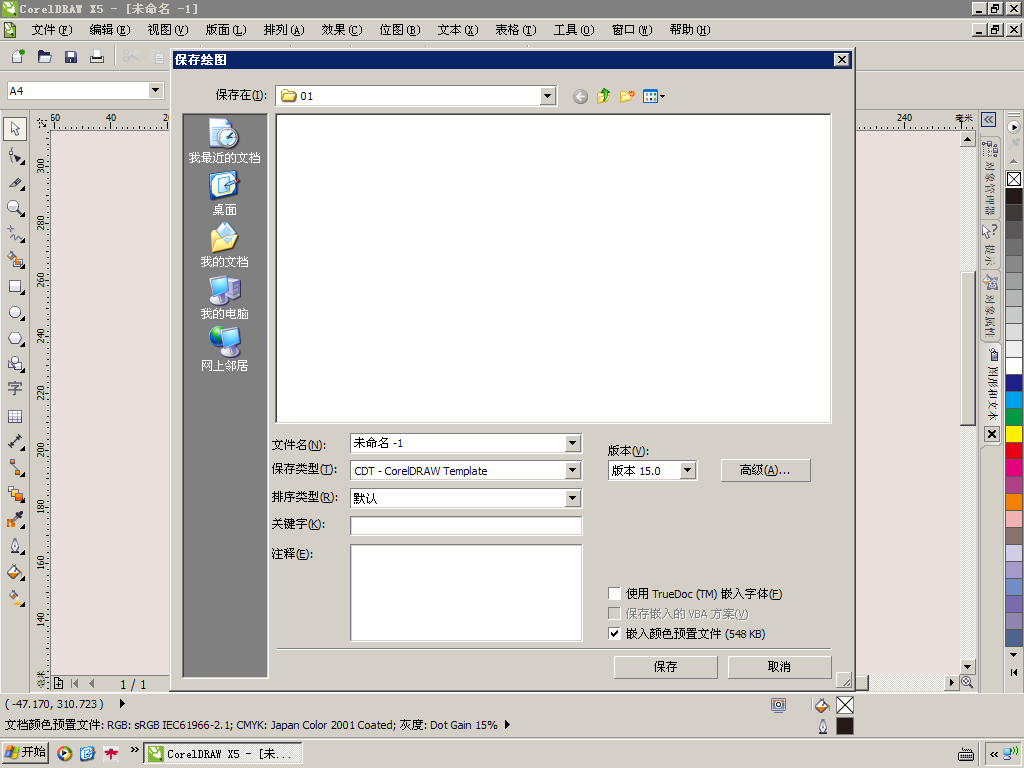This screenshot has height=768, width=1024.
Task: Open the 帮助 menu
Action: [690, 30]
